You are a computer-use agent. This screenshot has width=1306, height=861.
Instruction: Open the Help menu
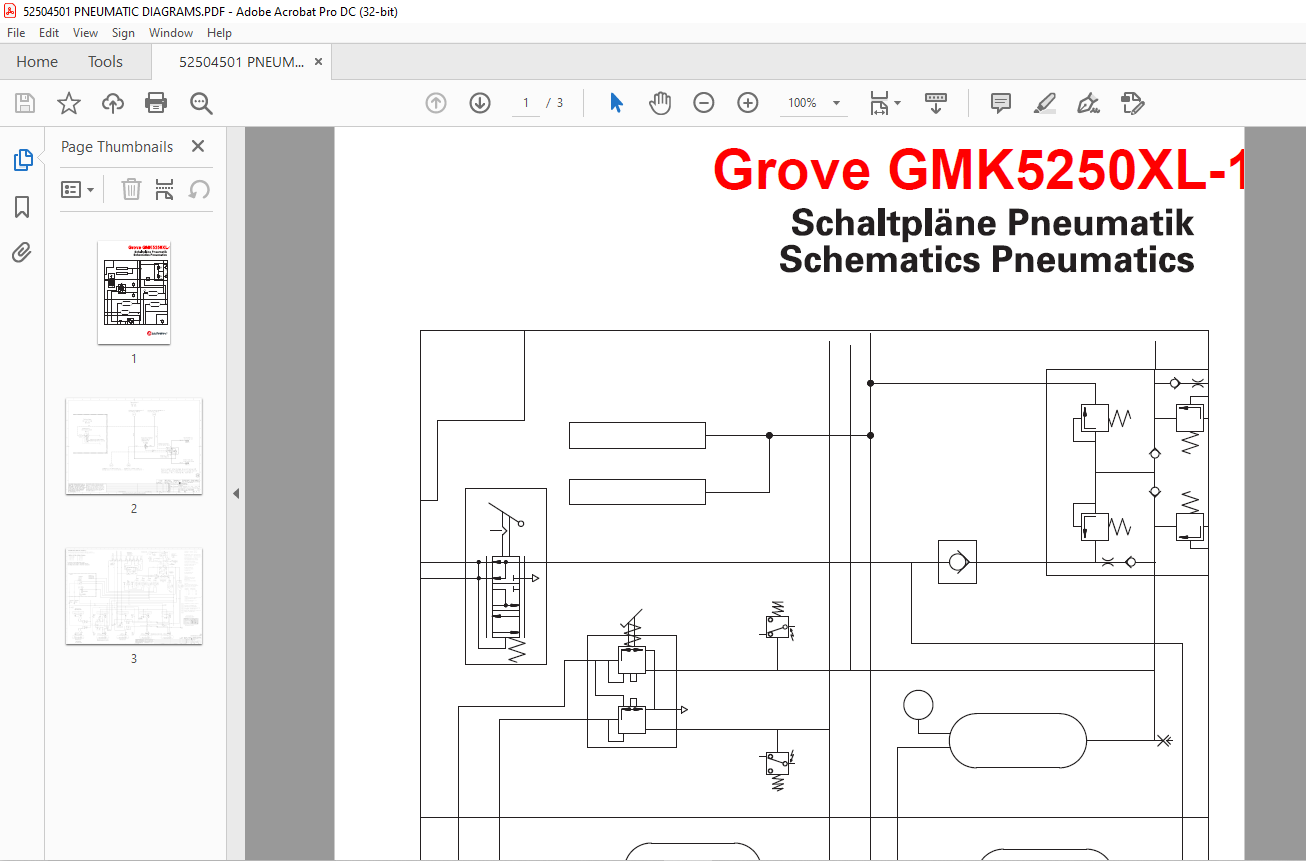point(219,33)
